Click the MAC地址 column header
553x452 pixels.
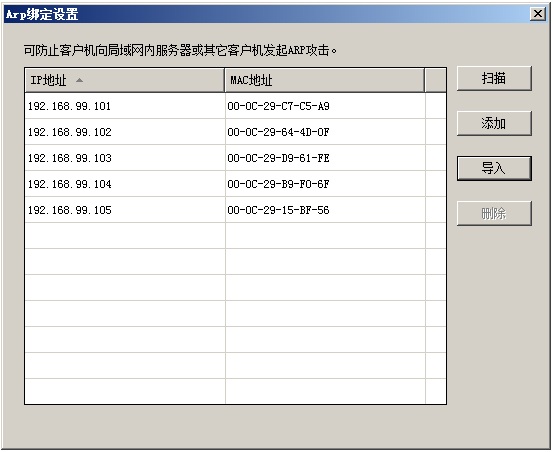(x=324, y=80)
